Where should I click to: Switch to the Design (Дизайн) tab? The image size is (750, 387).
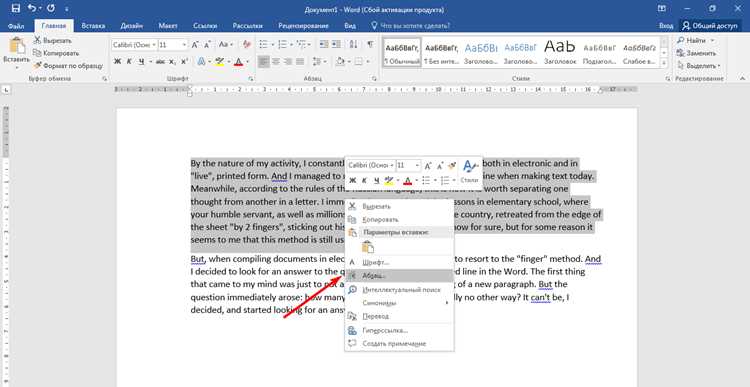pos(132,26)
